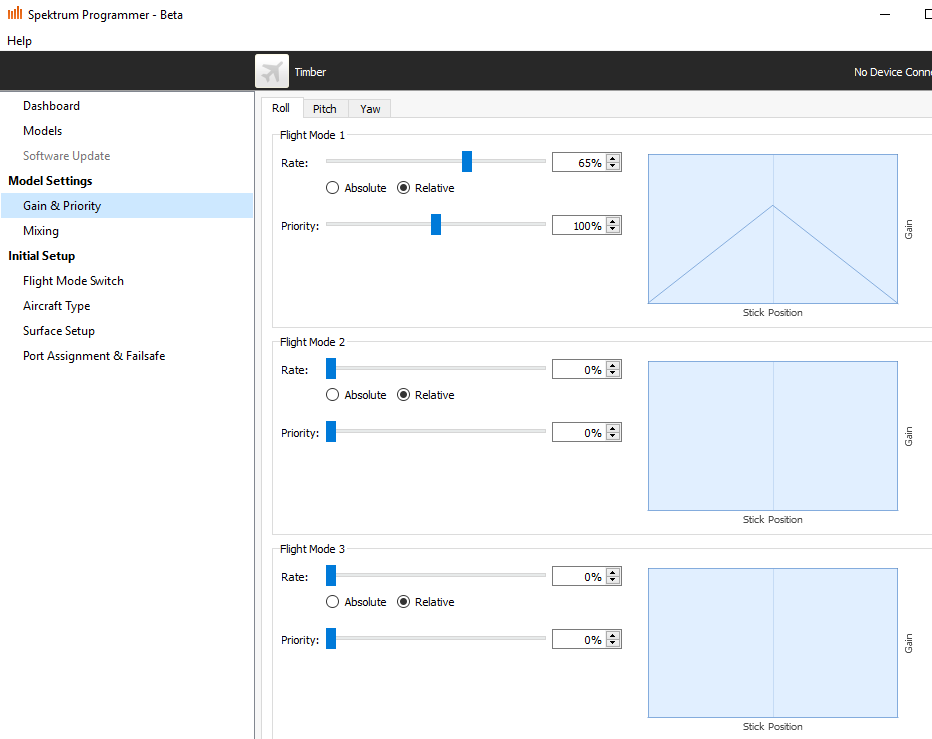932x739 pixels.
Task: Click the Model Settings heading
Action: tap(51, 181)
